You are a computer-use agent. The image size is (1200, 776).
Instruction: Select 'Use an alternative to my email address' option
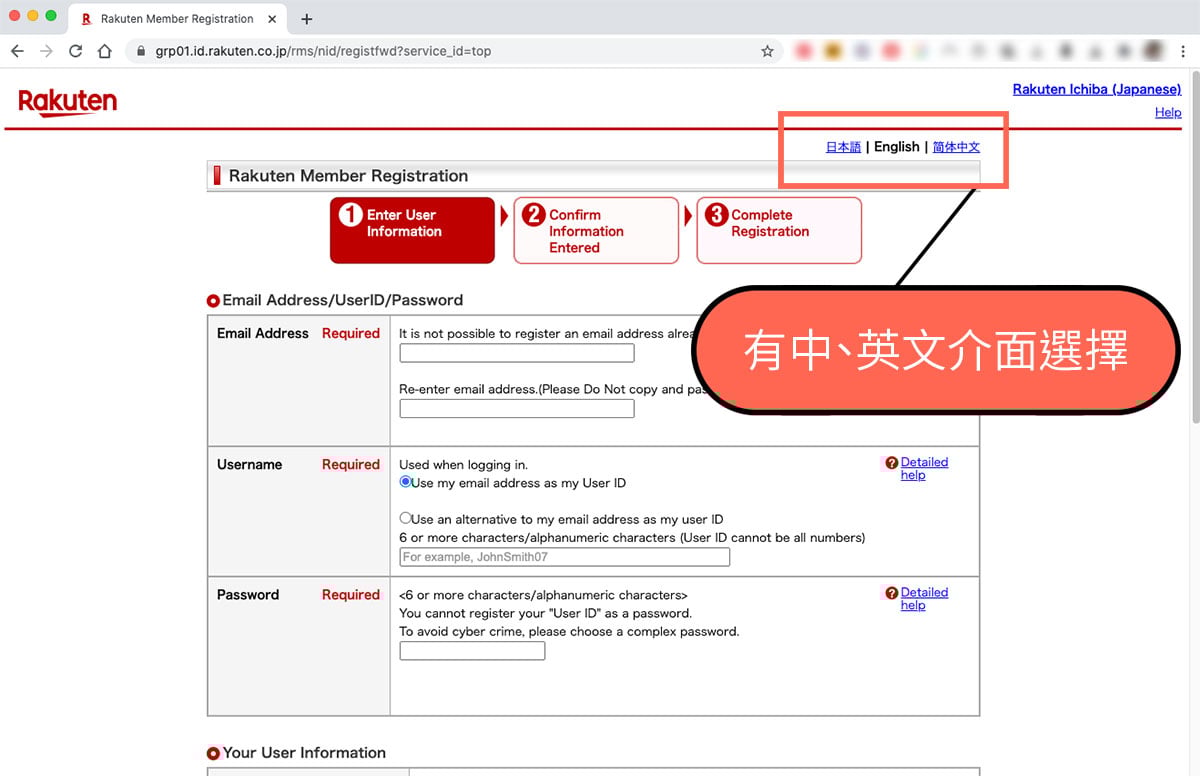405,518
